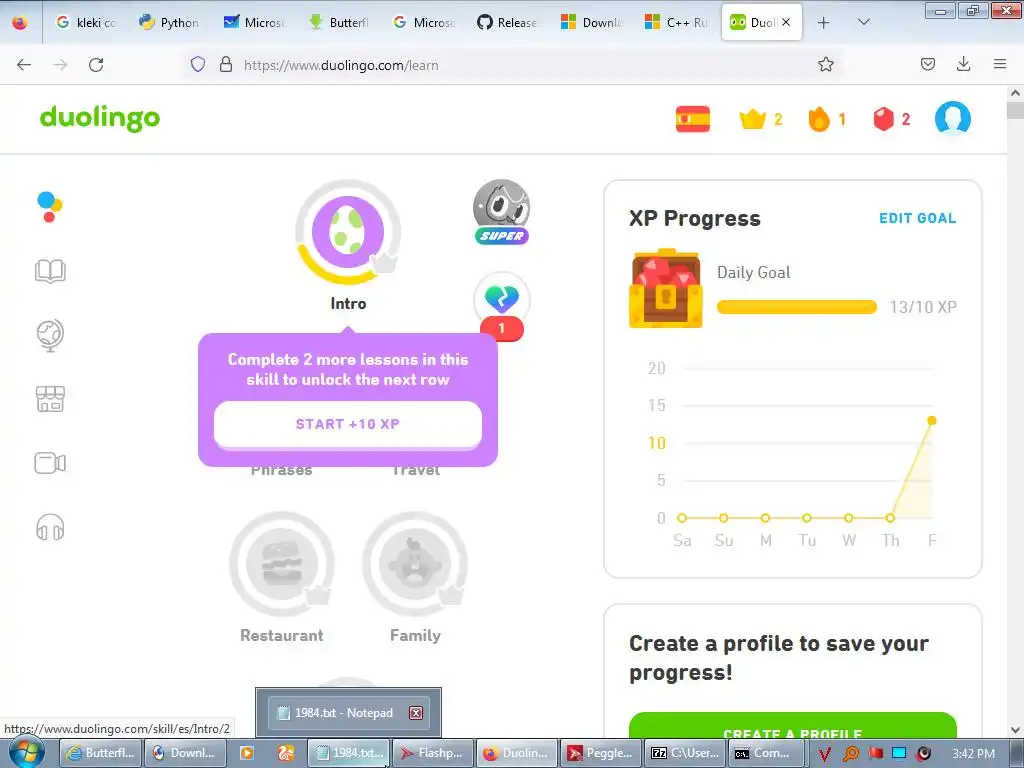Select the Intro skill egg icon
This screenshot has width=1024, height=768.
point(347,231)
